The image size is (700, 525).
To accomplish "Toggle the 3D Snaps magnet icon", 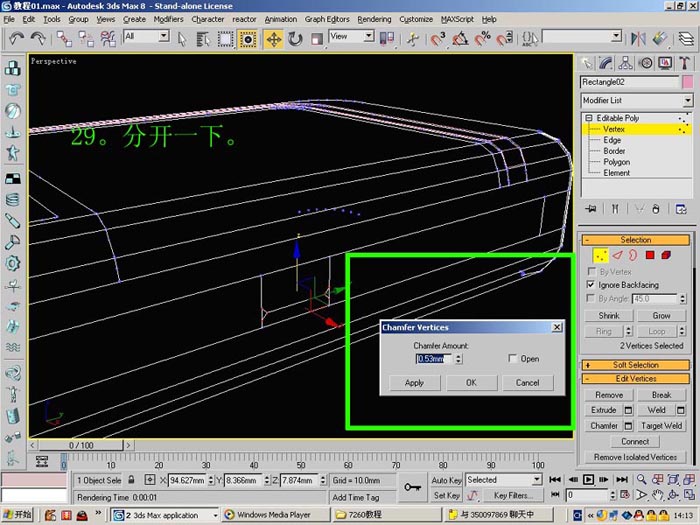I will [x=437, y=39].
